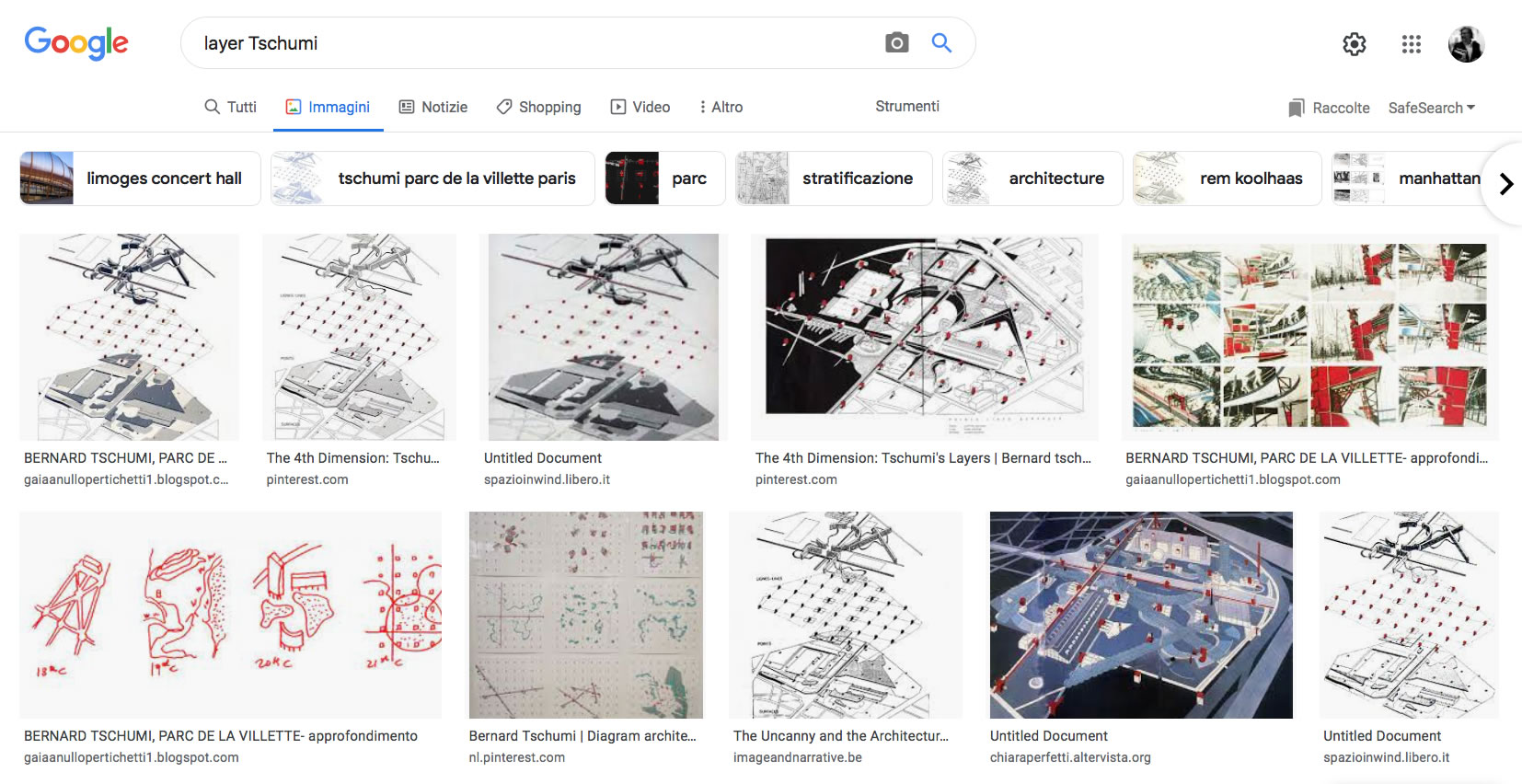The width and height of the screenshot is (1522, 784).
Task: Open the settings gear icon
Action: tap(1354, 44)
